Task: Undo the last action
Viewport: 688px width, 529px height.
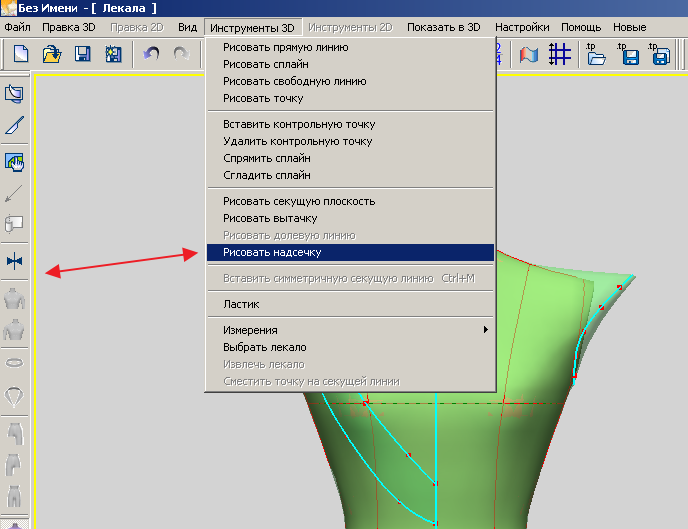Action: (151, 54)
